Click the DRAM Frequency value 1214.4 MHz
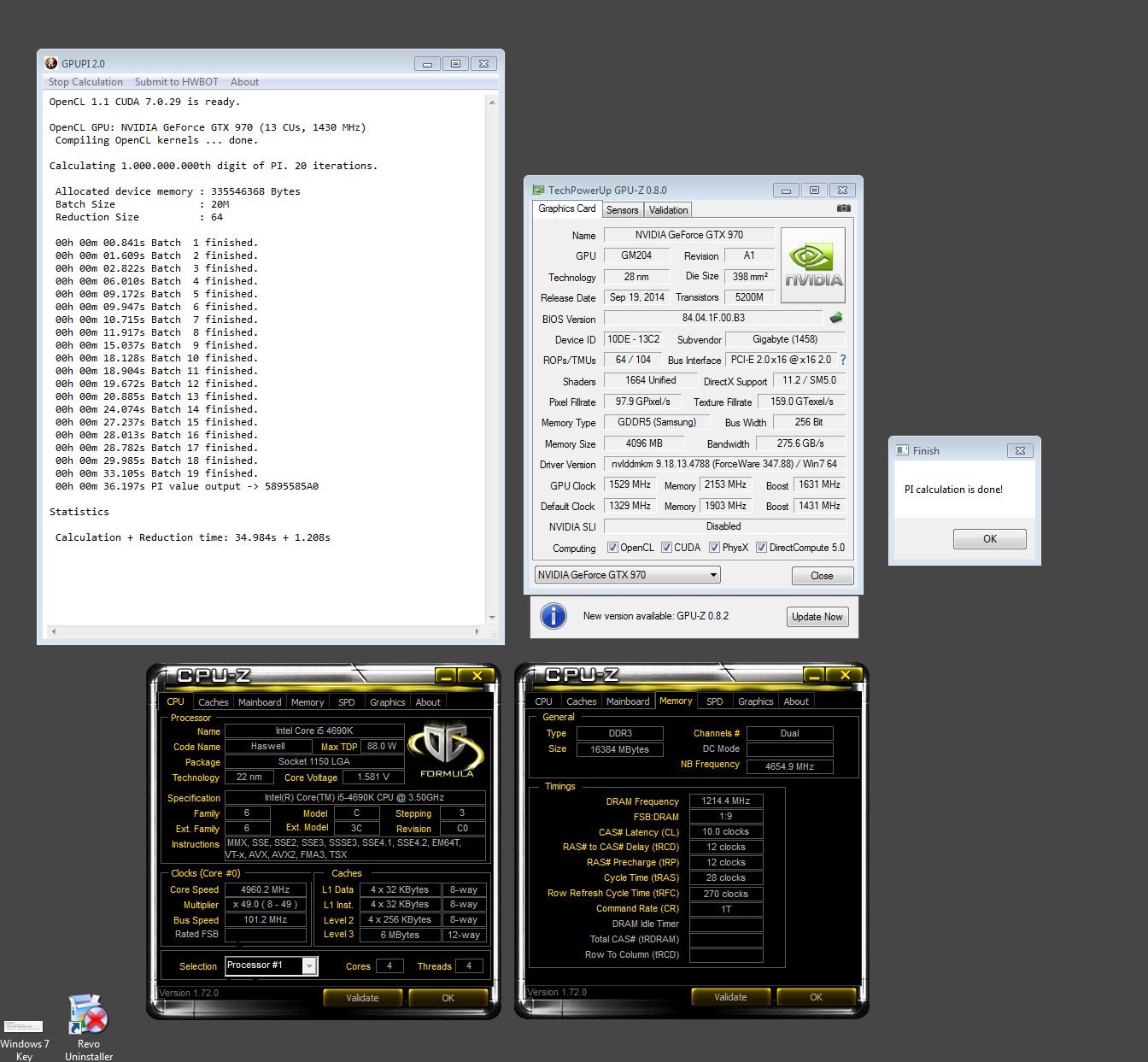The width and height of the screenshot is (1148, 1062). point(726,801)
